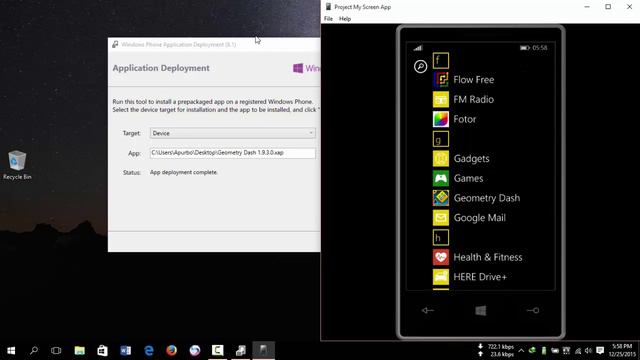640x360 pixels.
Task: Click the App path input field
Action: [x=233, y=153]
